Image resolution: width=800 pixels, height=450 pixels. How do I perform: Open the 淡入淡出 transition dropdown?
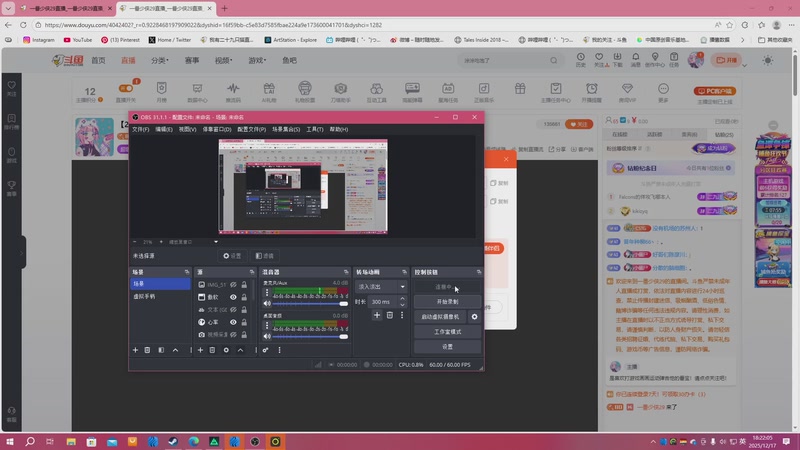pyautogui.click(x=382, y=286)
